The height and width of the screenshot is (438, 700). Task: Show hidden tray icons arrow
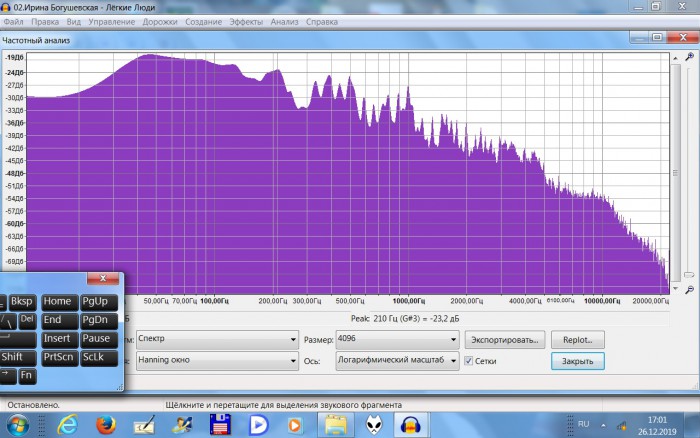click(603, 425)
